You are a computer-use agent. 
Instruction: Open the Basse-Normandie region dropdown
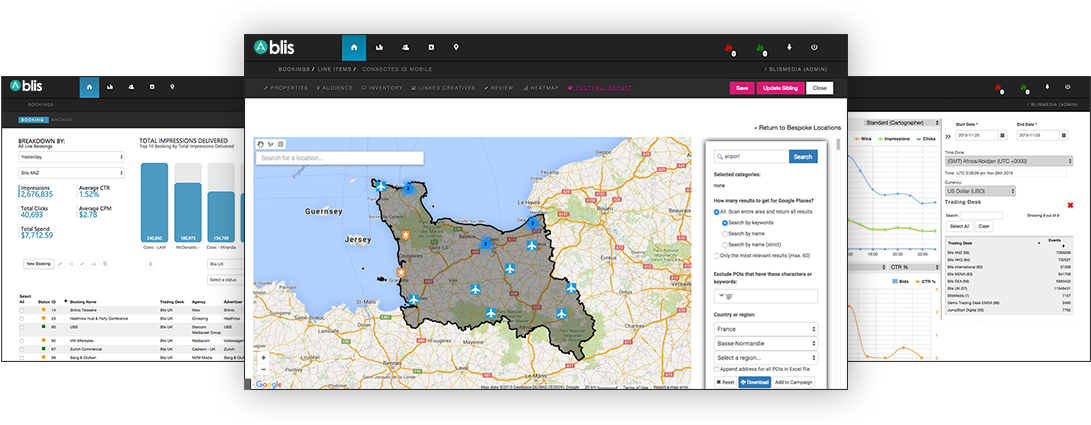point(766,343)
